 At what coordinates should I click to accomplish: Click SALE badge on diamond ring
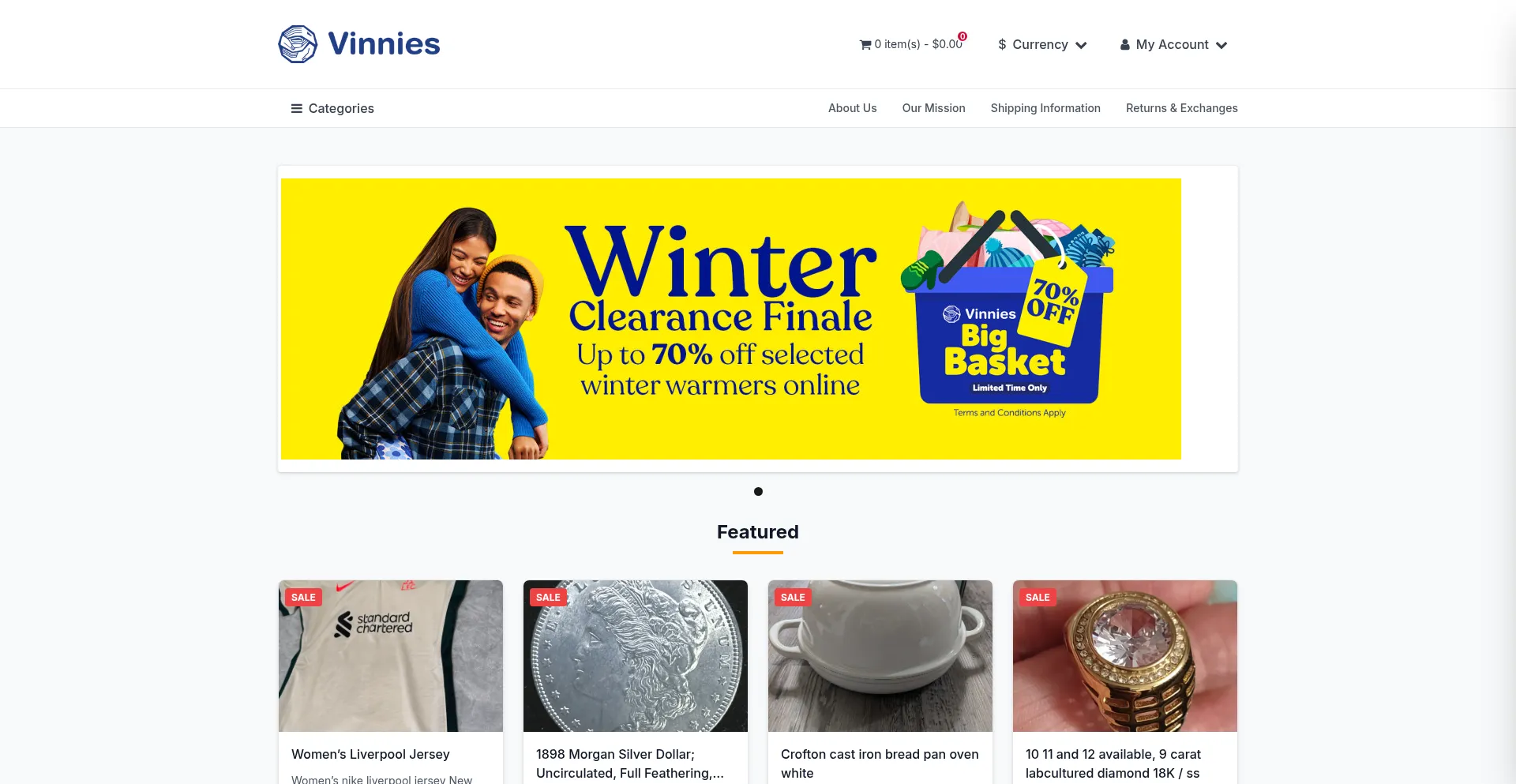(1038, 598)
